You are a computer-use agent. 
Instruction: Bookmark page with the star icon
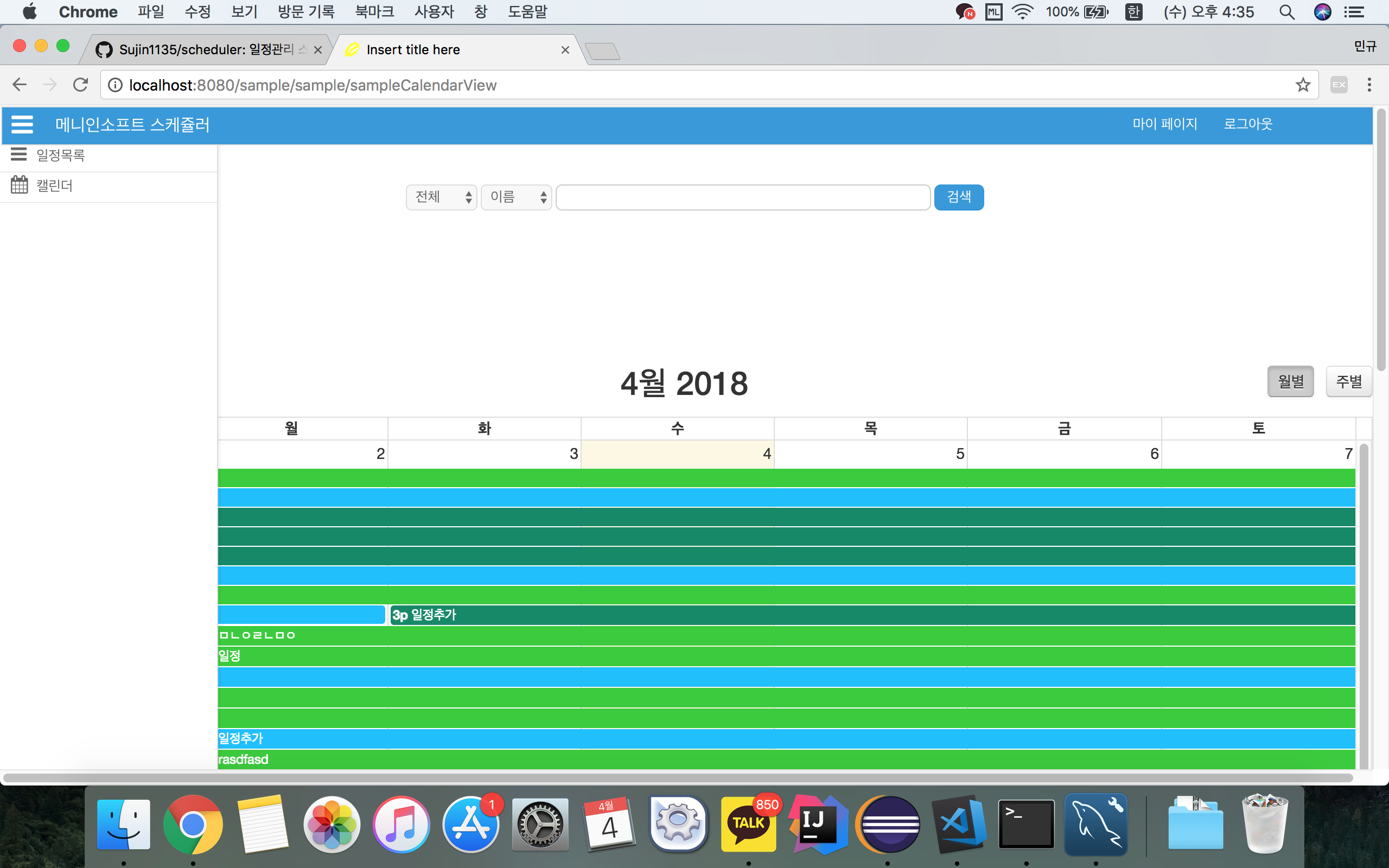point(1303,85)
